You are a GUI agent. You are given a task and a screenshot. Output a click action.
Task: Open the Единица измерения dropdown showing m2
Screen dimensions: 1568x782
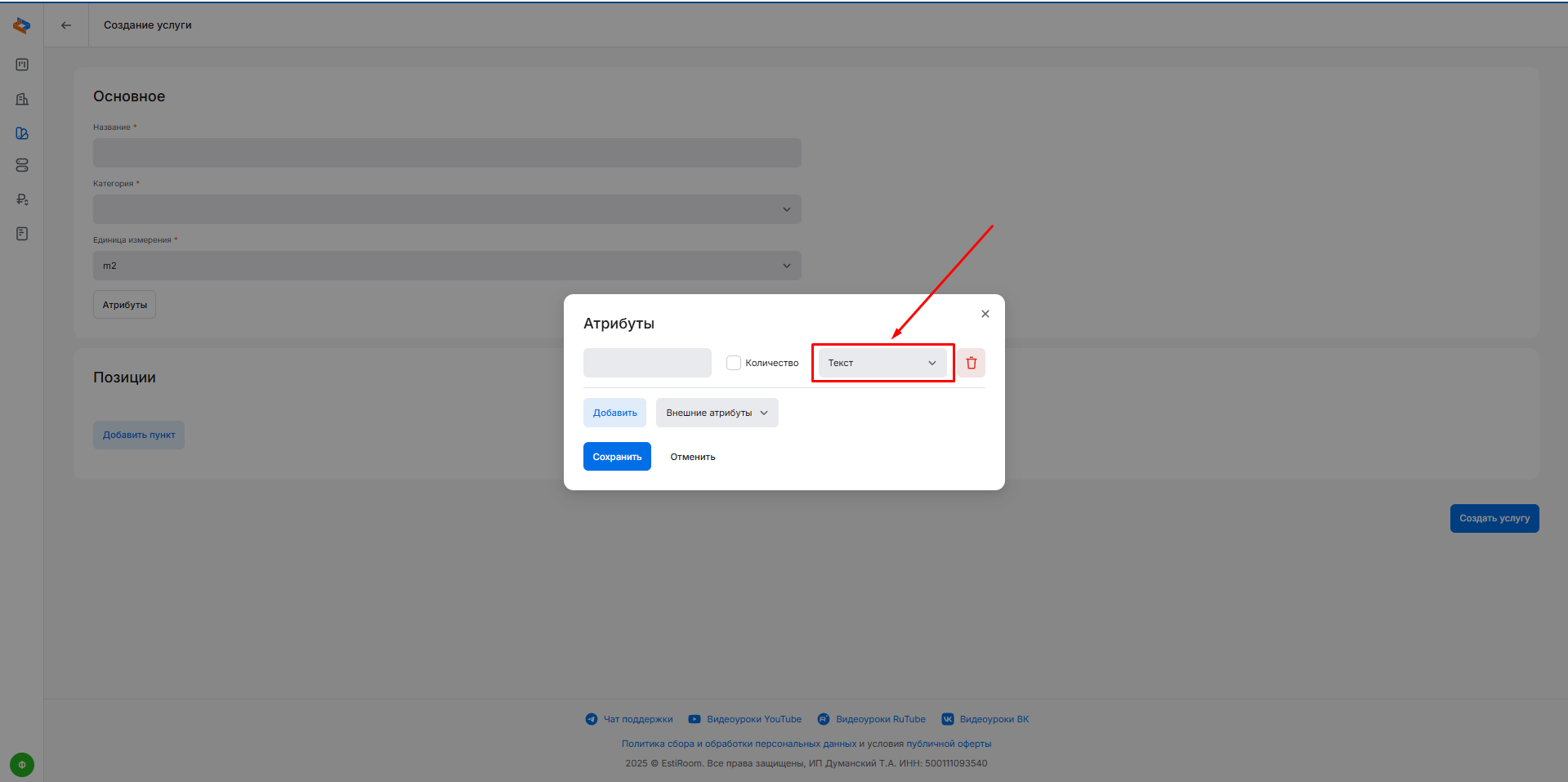coord(447,266)
